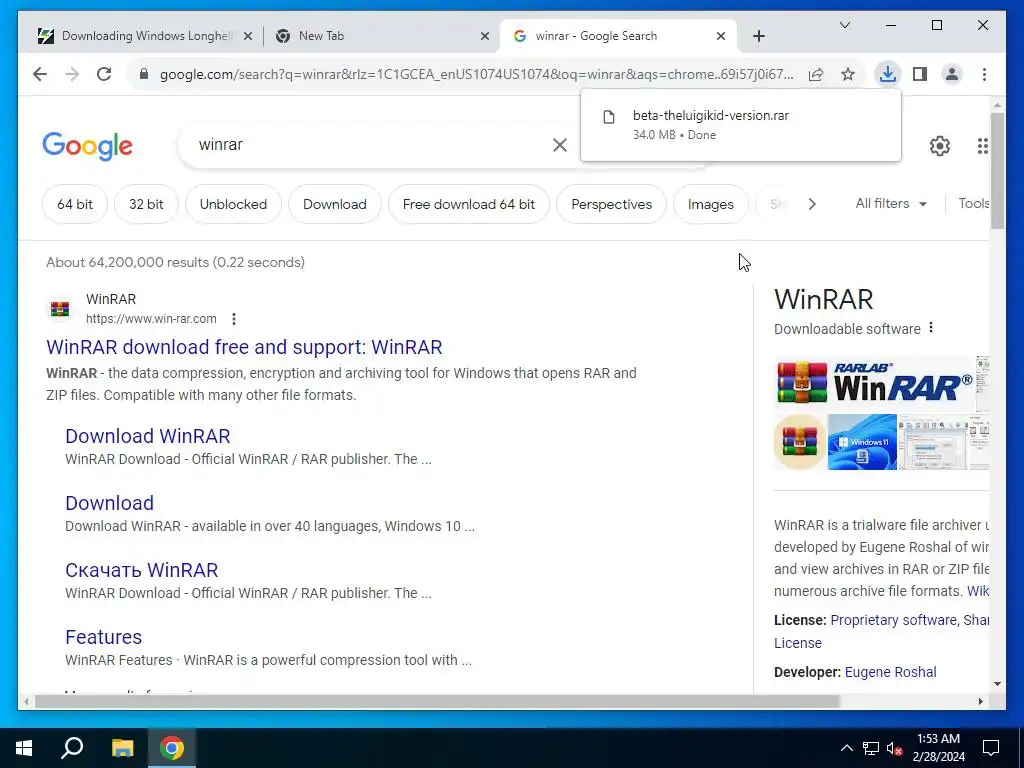Click the address bar URL
The height and width of the screenshot is (768, 1024).
(477, 74)
